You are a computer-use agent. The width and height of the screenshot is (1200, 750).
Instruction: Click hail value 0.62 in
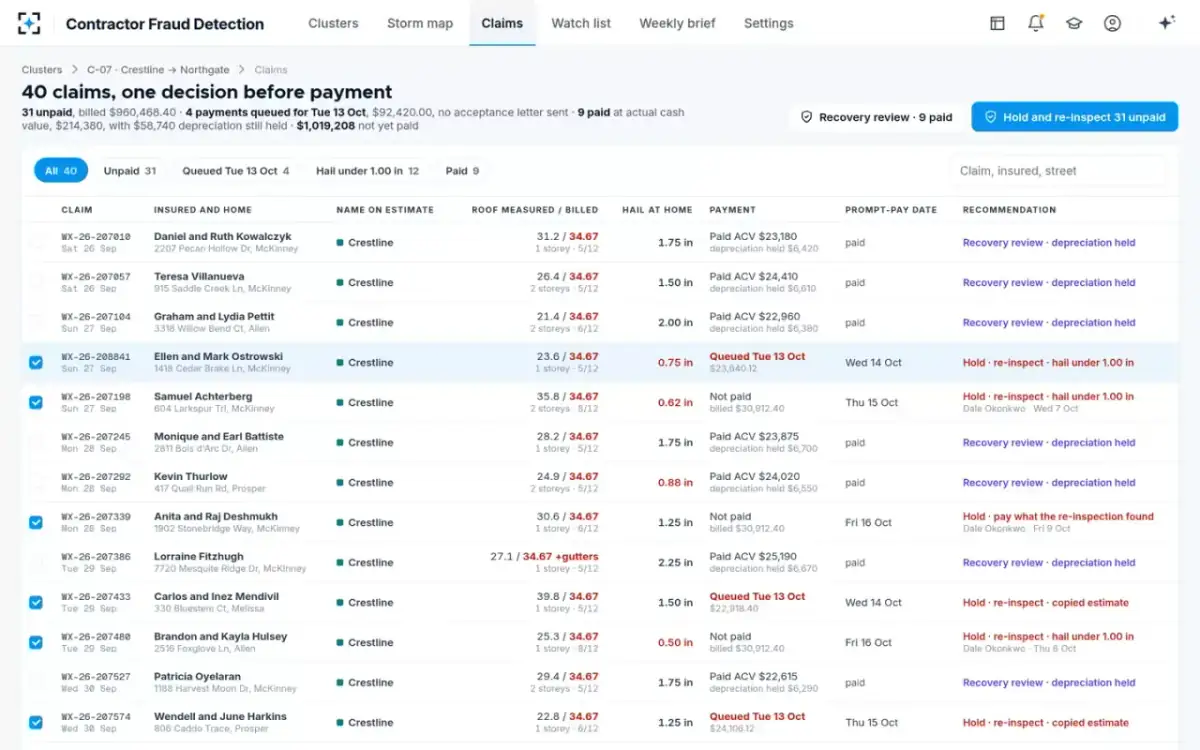[x=675, y=403]
